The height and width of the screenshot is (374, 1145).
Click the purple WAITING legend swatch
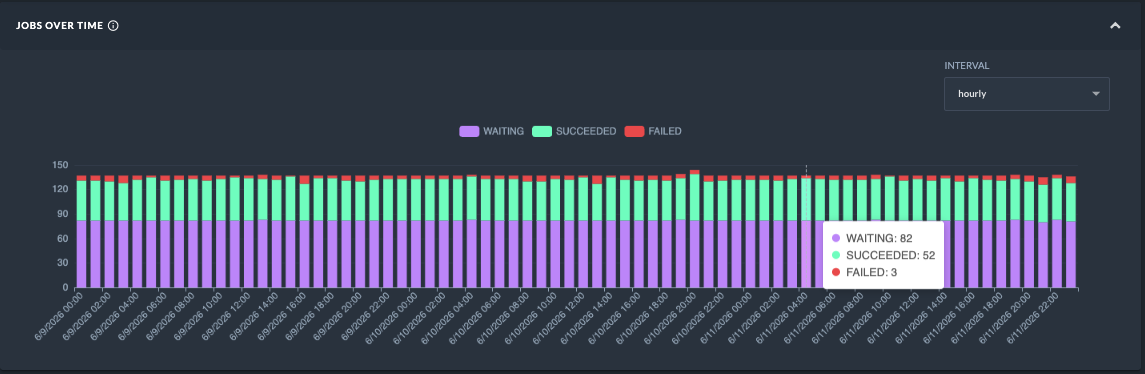pyautogui.click(x=469, y=131)
